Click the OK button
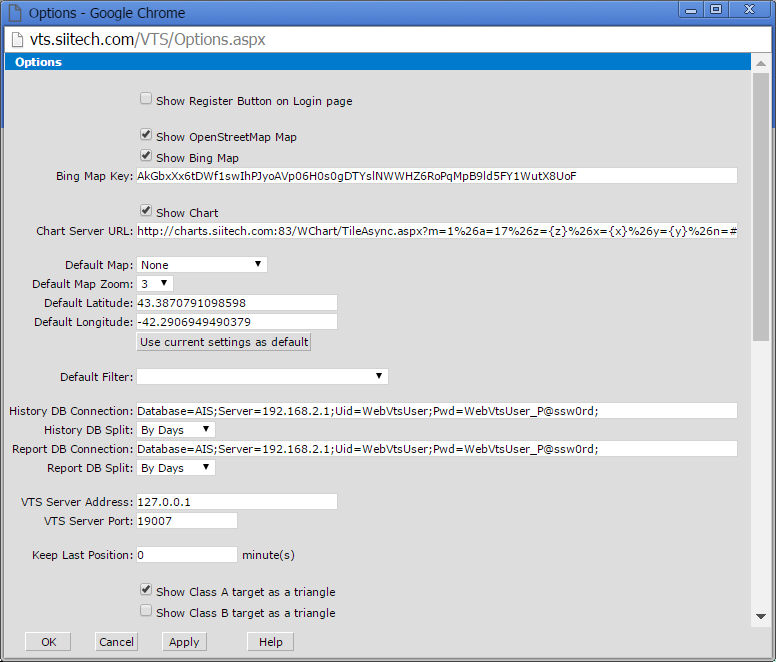 pos(48,642)
